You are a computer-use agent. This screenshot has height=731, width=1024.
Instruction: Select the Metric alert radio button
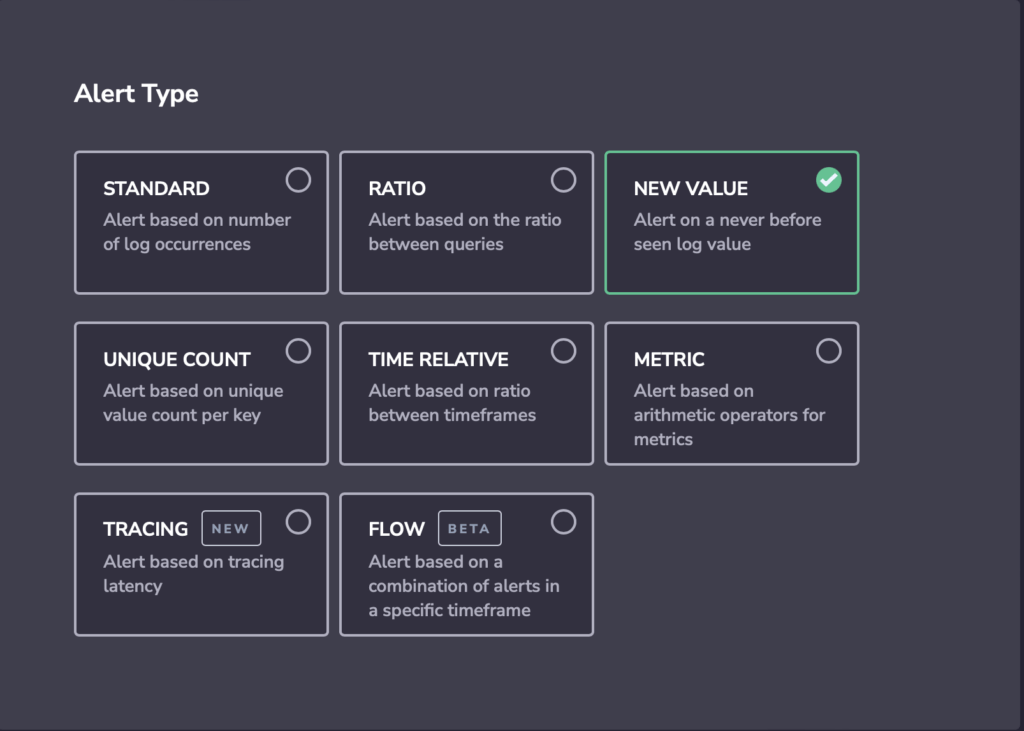829,351
